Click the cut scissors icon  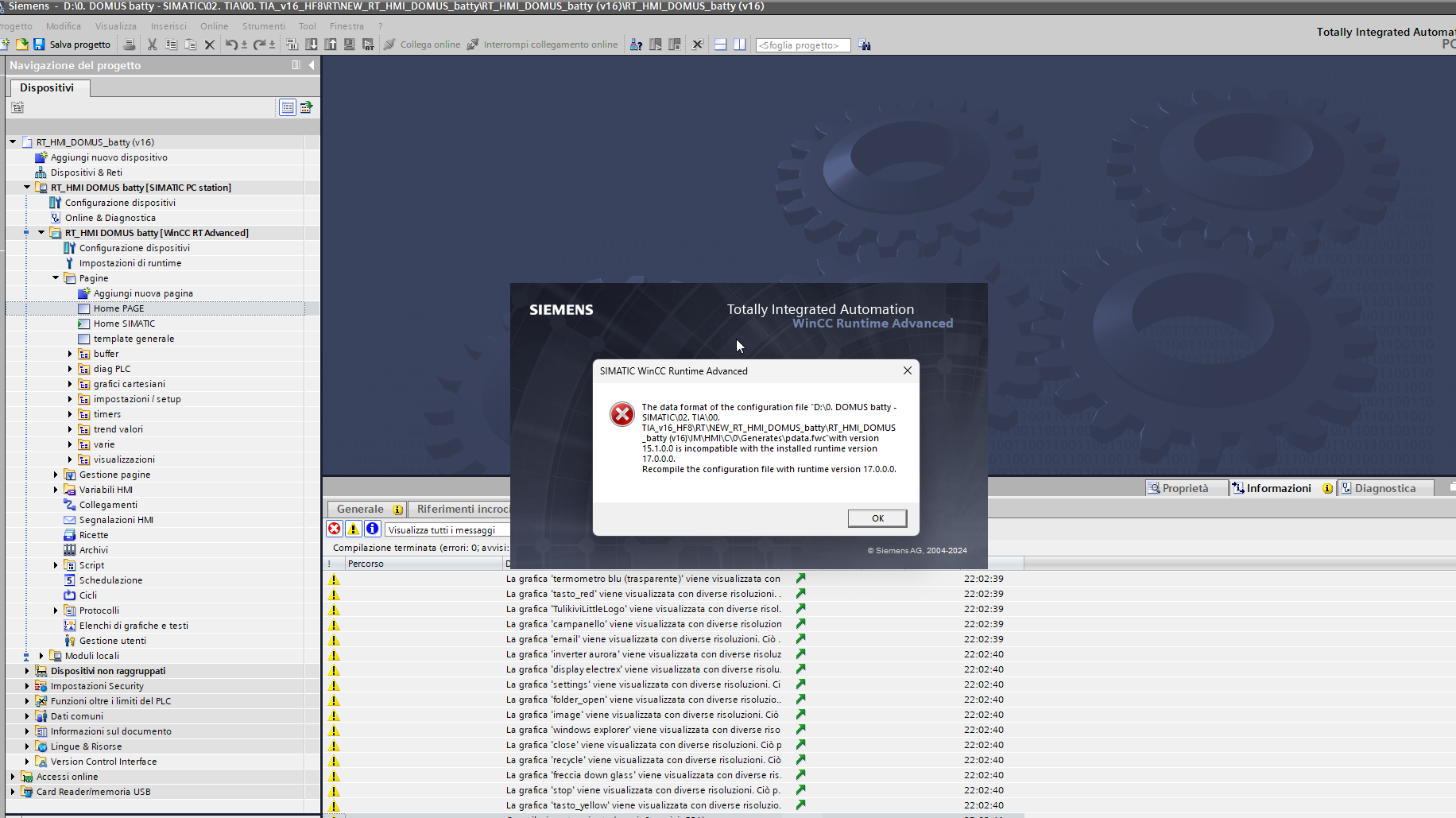[x=152, y=45]
